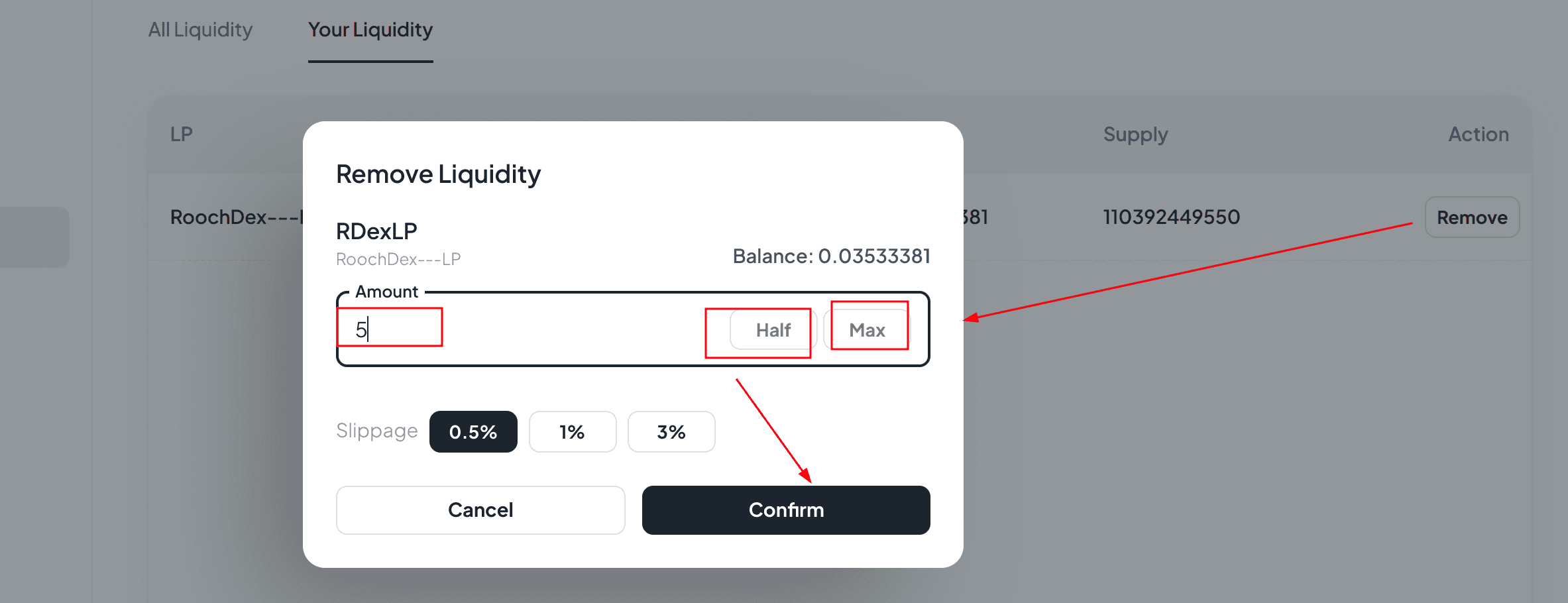Switch to the All Liquidity tab
The height and width of the screenshot is (603, 1568).
[200, 30]
